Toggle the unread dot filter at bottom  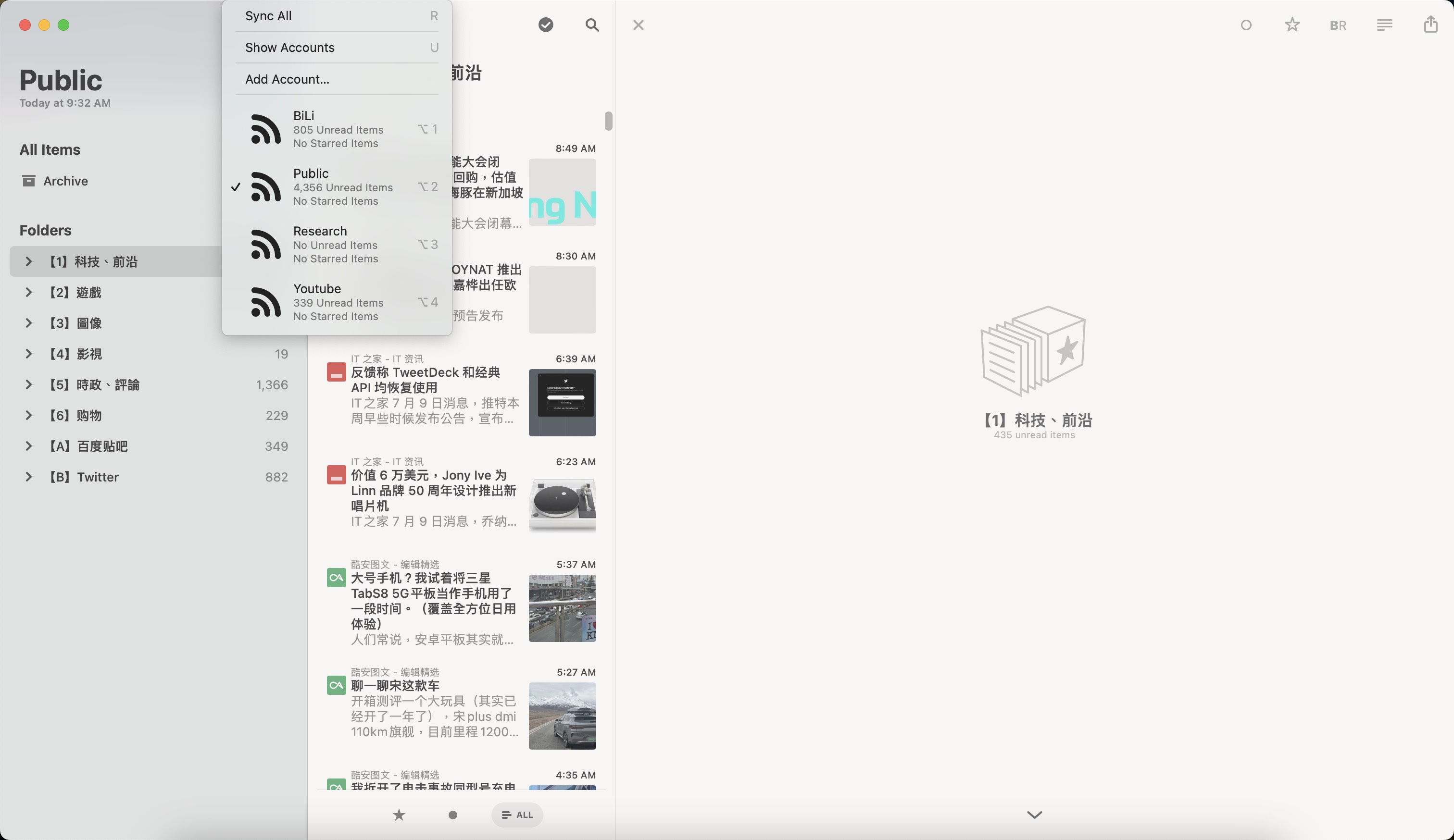[x=453, y=815]
